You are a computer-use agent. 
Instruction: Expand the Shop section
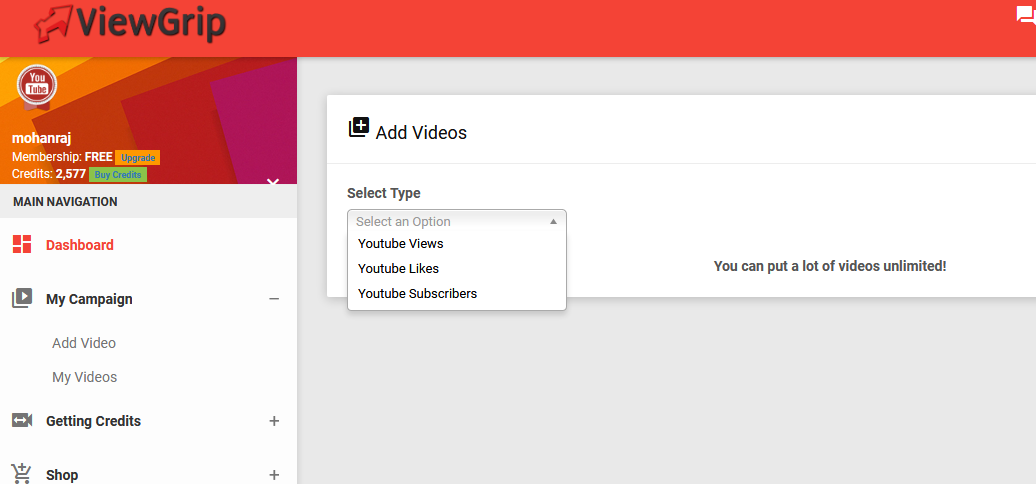[x=274, y=475]
